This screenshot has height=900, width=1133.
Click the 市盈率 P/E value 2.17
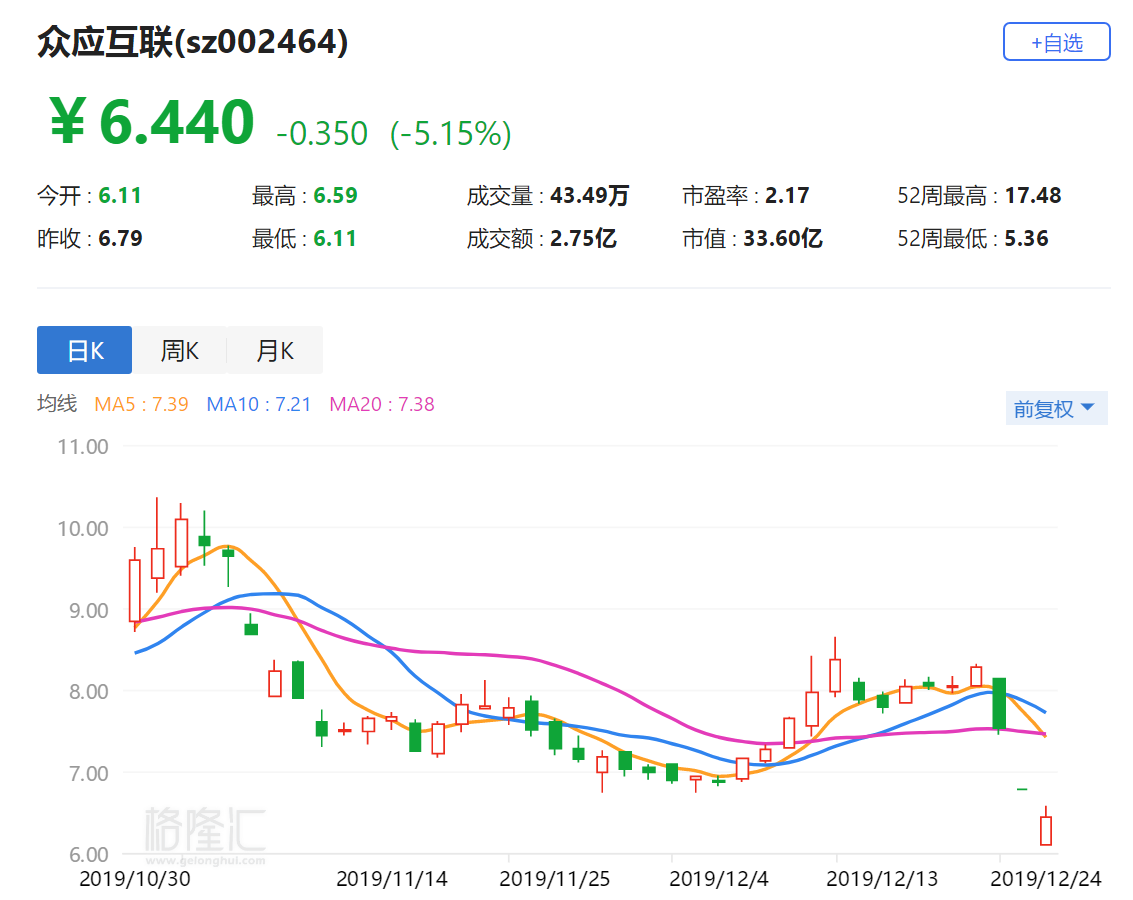(787, 195)
